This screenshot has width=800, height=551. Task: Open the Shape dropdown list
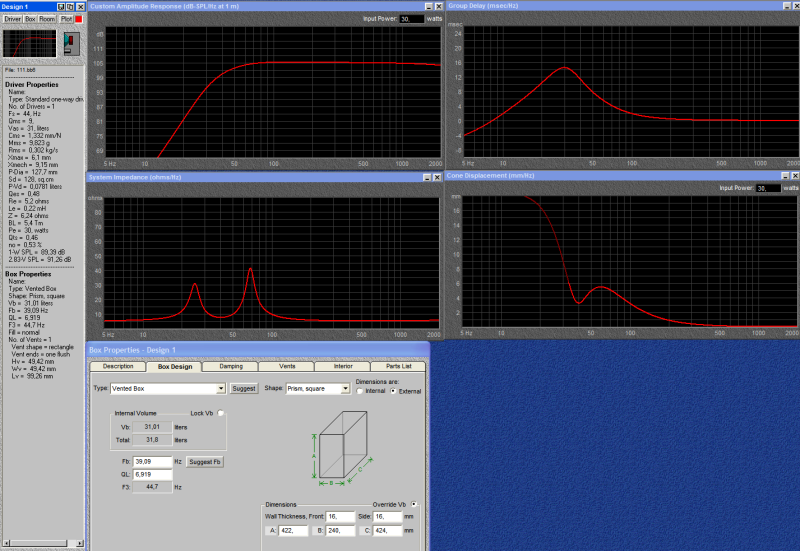pos(345,389)
